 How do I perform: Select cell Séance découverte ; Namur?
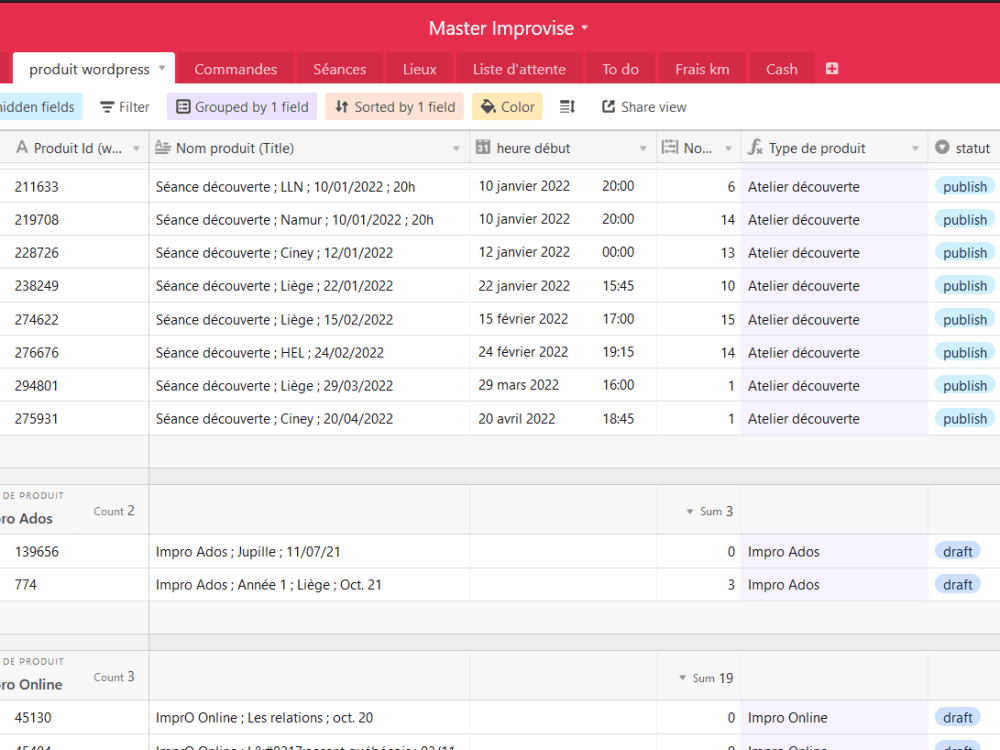(309, 220)
